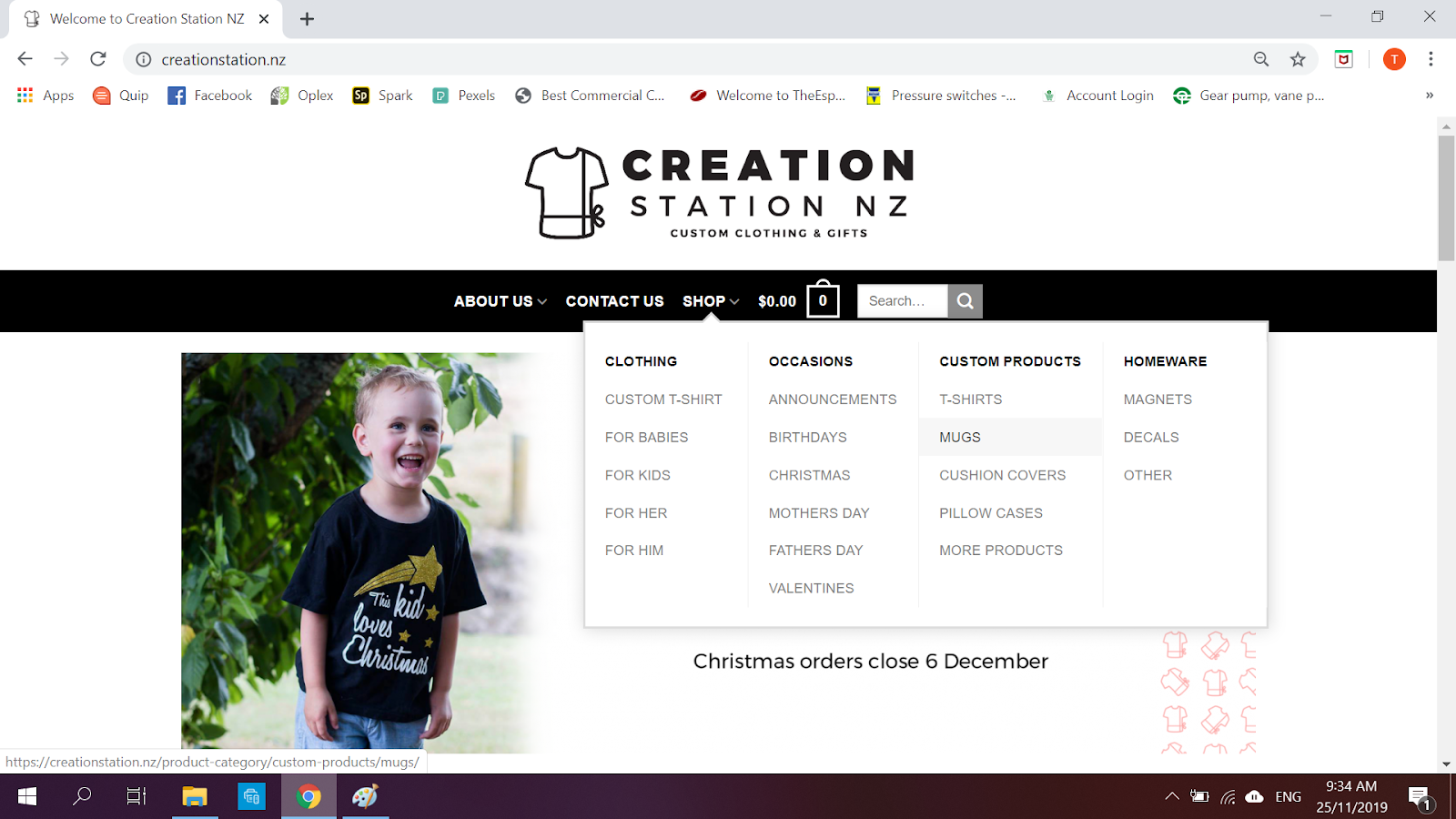Click the magnifier search button beside search box
This screenshot has width=1456, height=819.
pyautogui.click(x=965, y=301)
